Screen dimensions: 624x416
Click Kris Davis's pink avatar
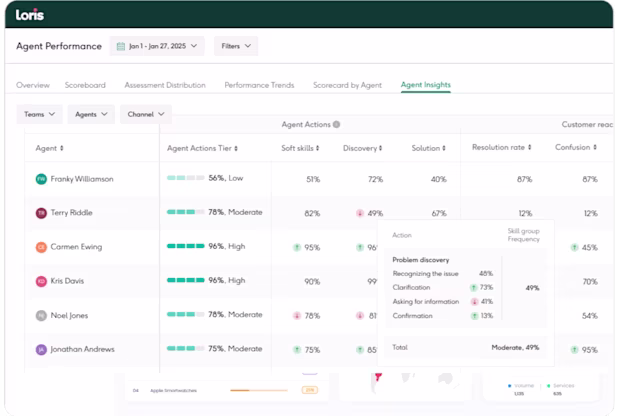tap(41, 281)
